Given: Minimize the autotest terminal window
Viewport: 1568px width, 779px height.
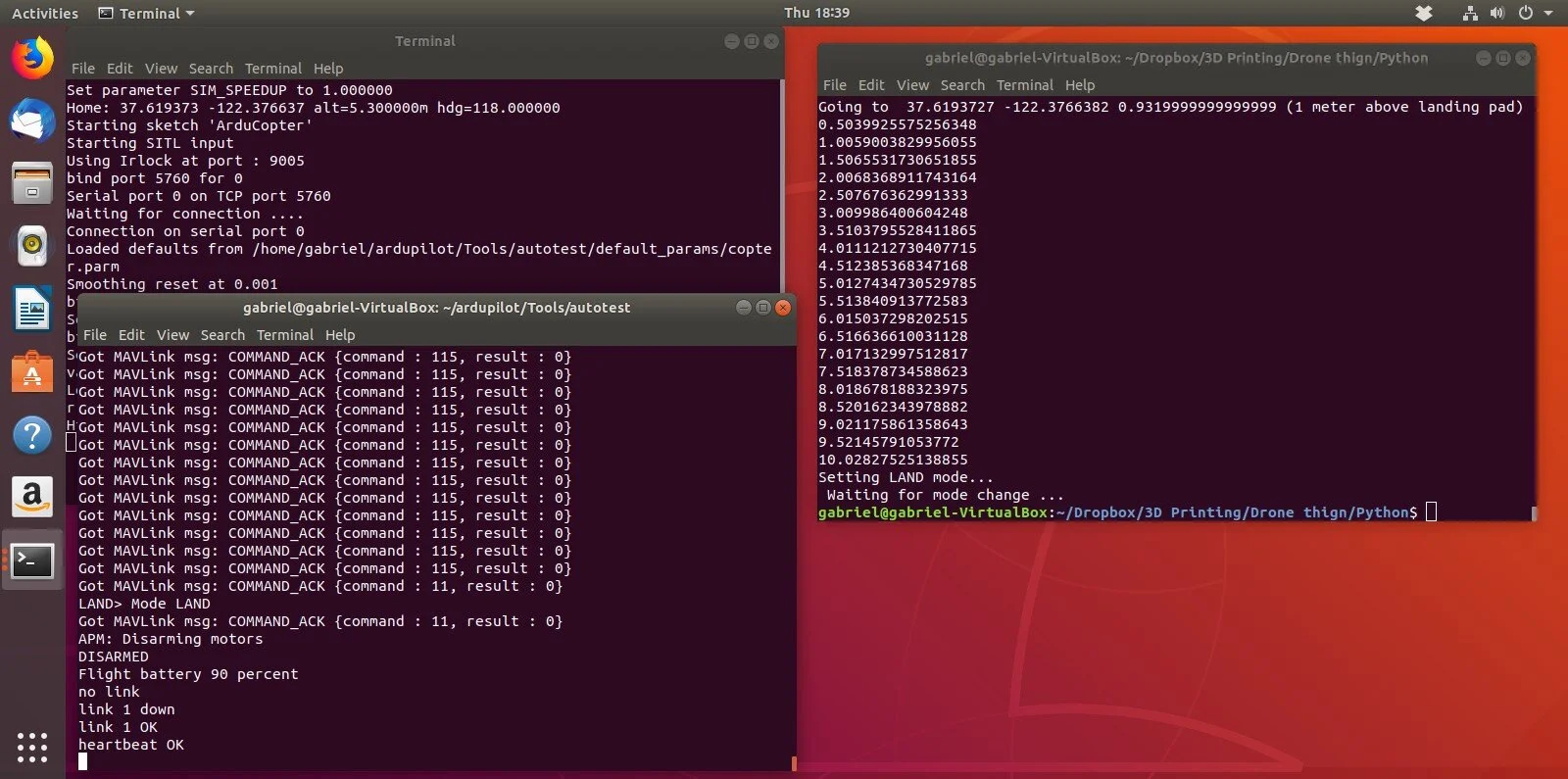Looking at the screenshot, I should point(744,308).
